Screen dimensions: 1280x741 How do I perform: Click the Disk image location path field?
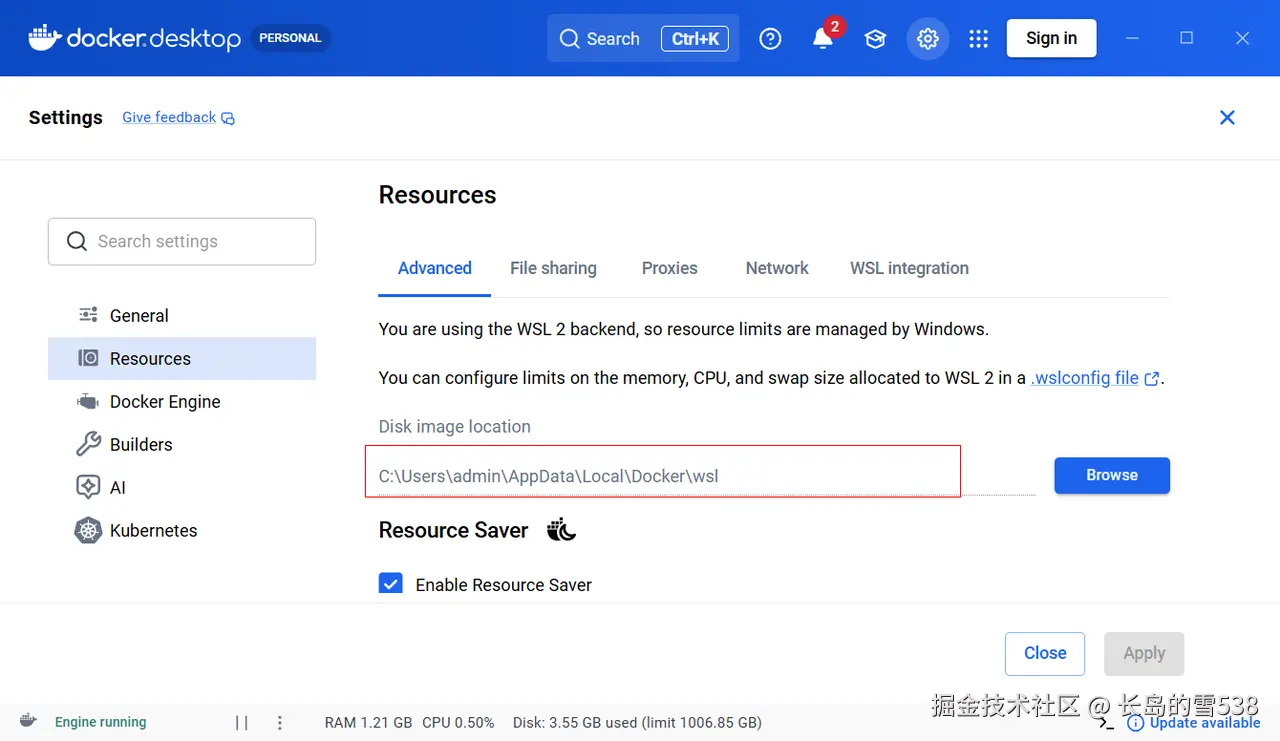706,476
